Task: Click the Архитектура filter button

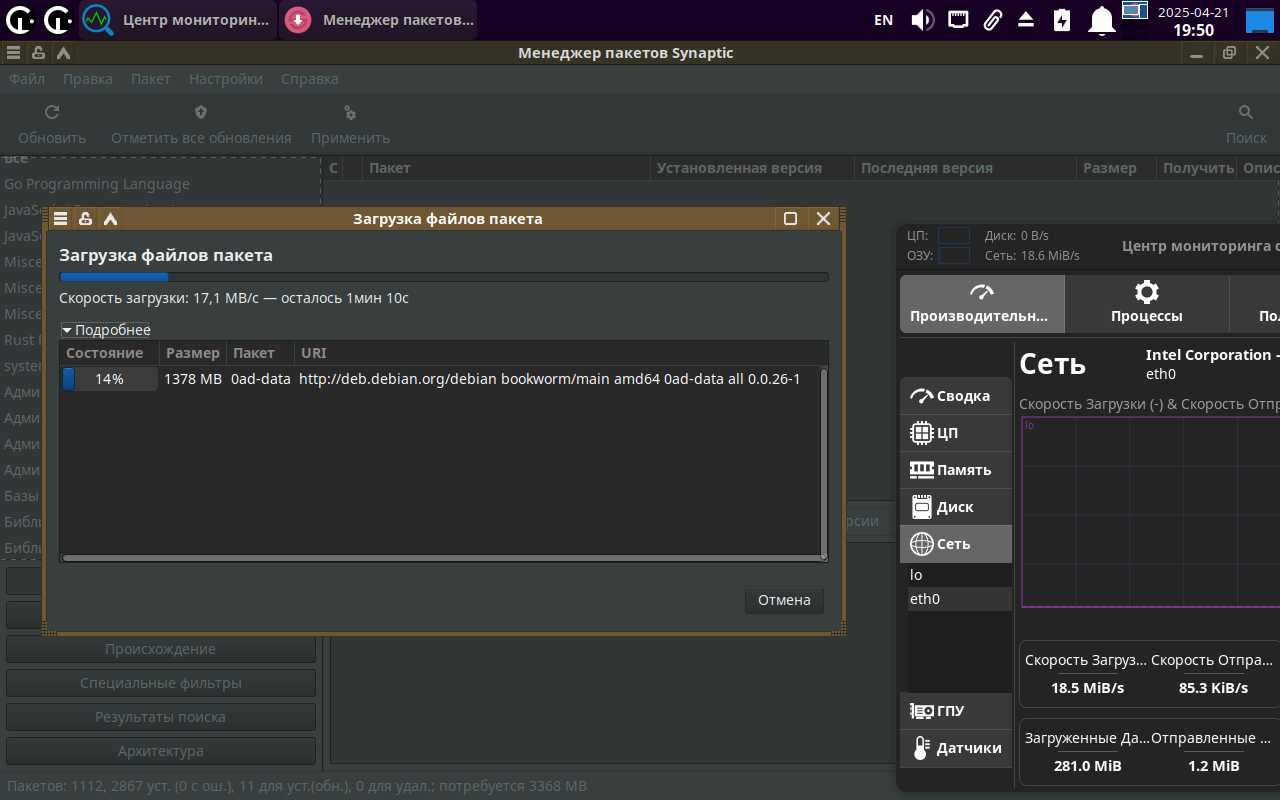Action: [161, 751]
